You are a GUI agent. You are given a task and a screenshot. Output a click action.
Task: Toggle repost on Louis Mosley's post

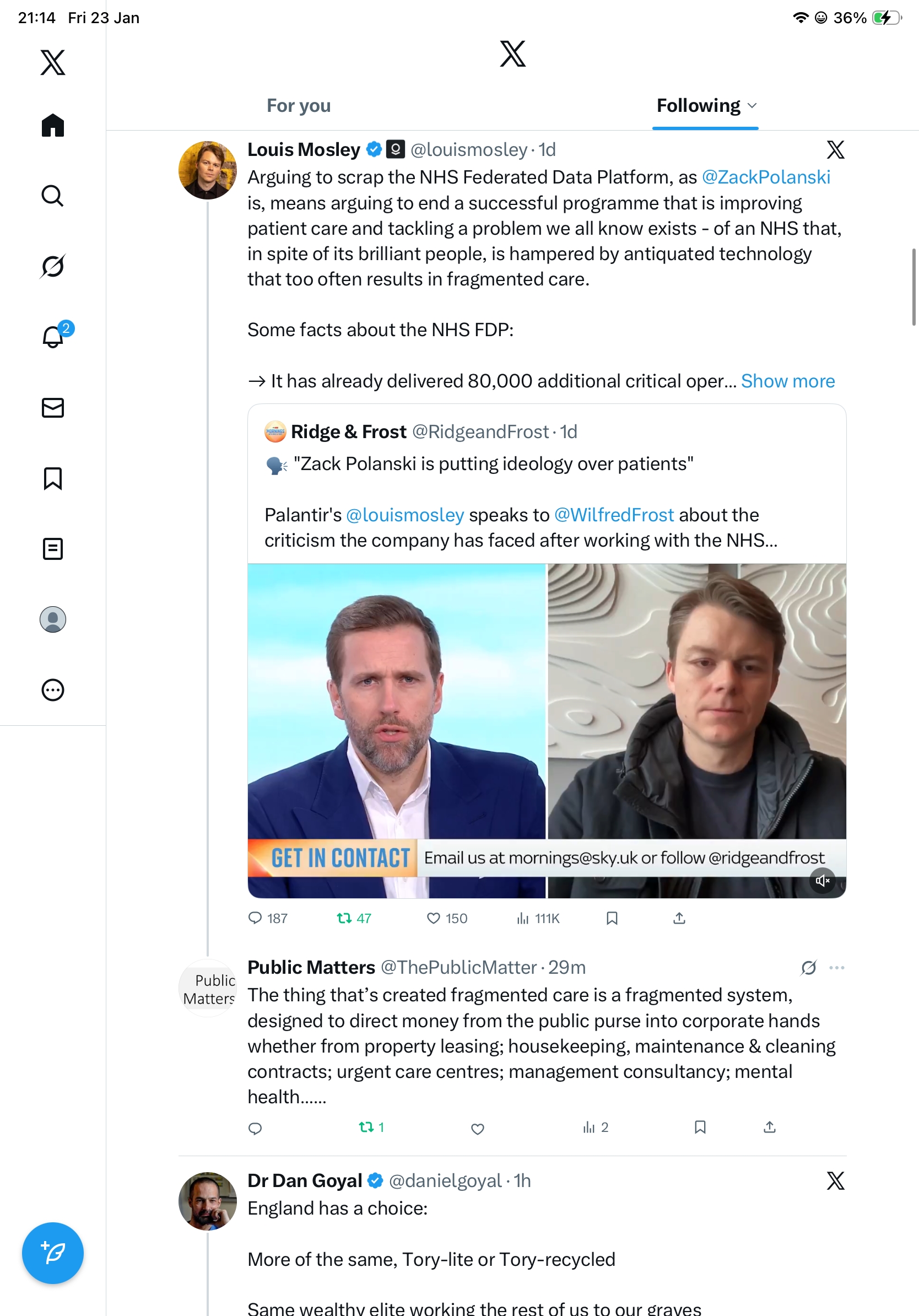coord(344,918)
